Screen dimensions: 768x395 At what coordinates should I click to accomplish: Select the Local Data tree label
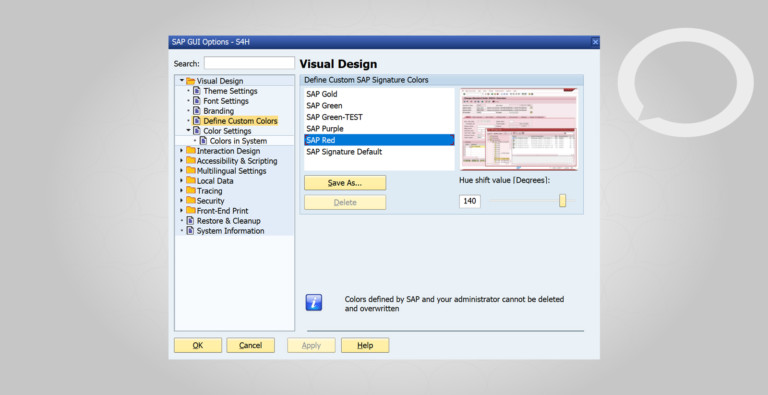point(215,181)
